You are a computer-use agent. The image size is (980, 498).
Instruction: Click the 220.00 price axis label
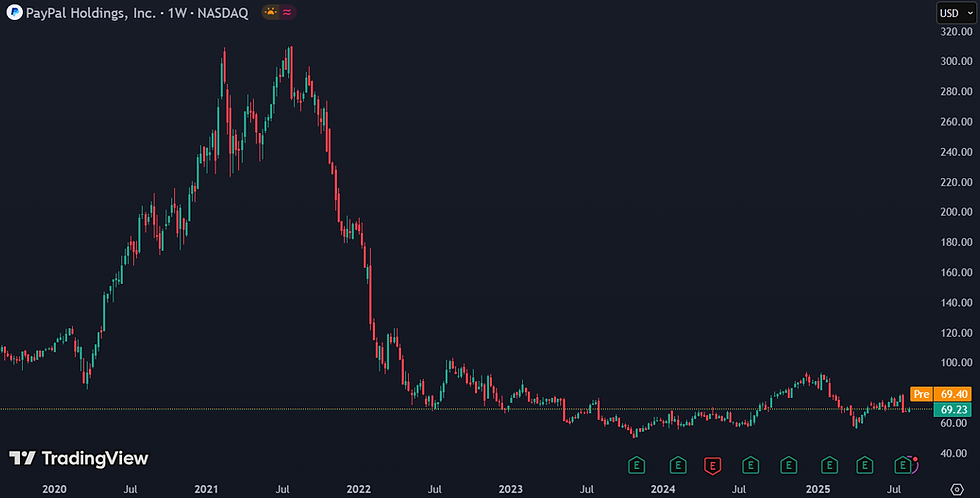[956, 182]
